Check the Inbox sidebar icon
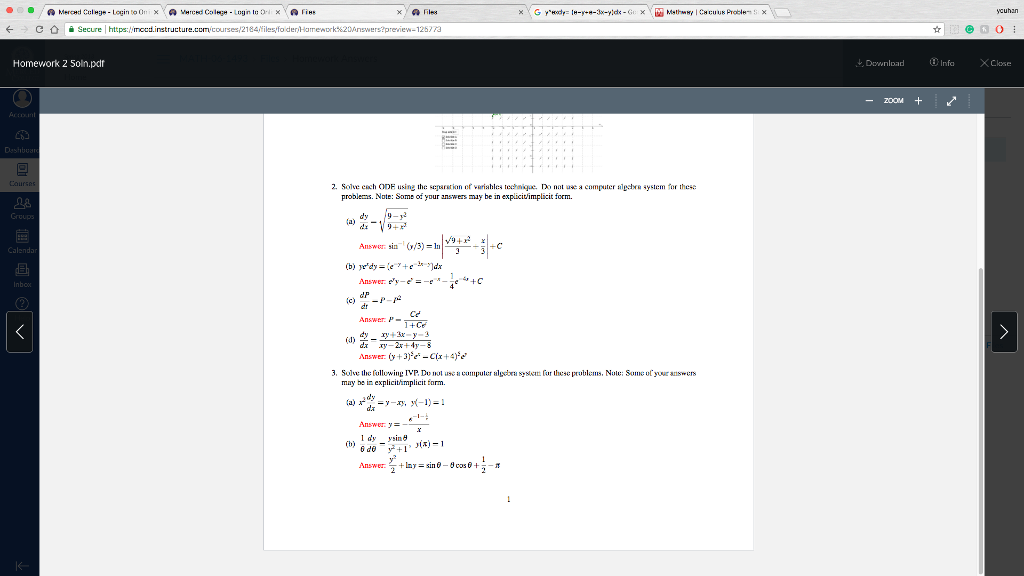 (x=21, y=270)
